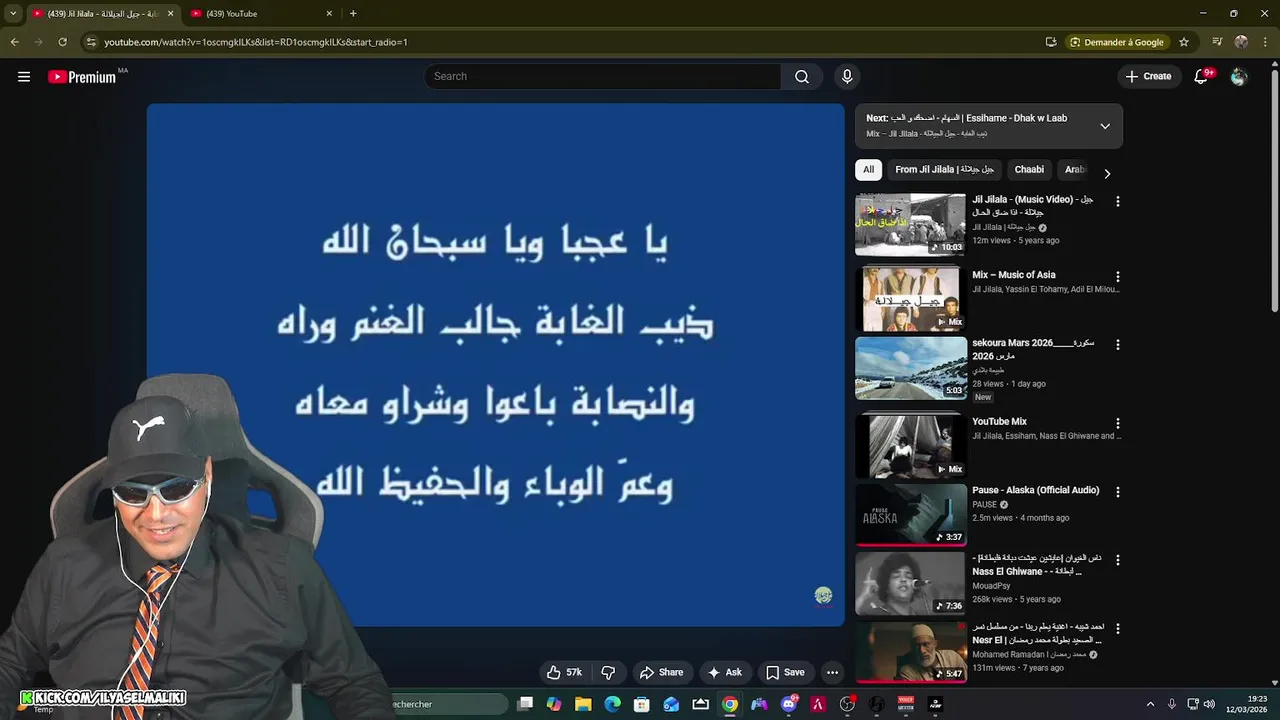The height and width of the screenshot is (720, 1280).
Task: Dislike the video with thumbs down
Action: point(607,673)
